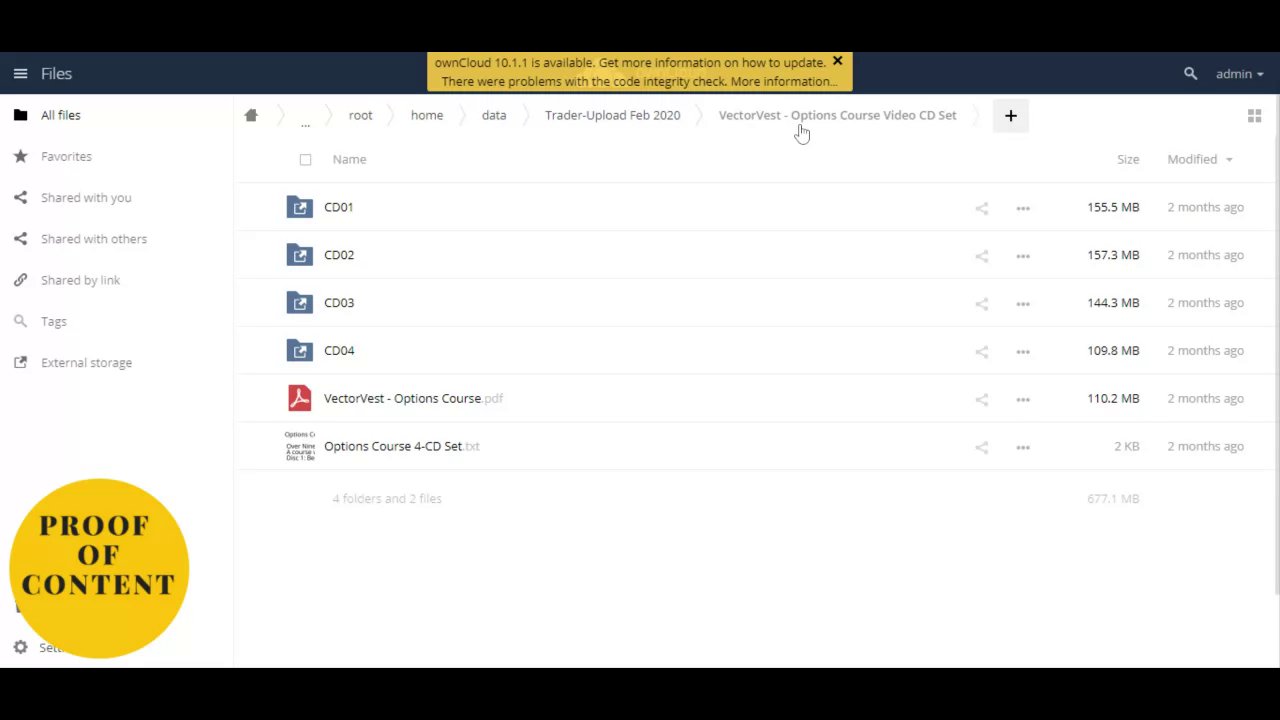Share the CD04 folder
This screenshot has height=720, width=1280.
pyautogui.click(x=981, y=352)
